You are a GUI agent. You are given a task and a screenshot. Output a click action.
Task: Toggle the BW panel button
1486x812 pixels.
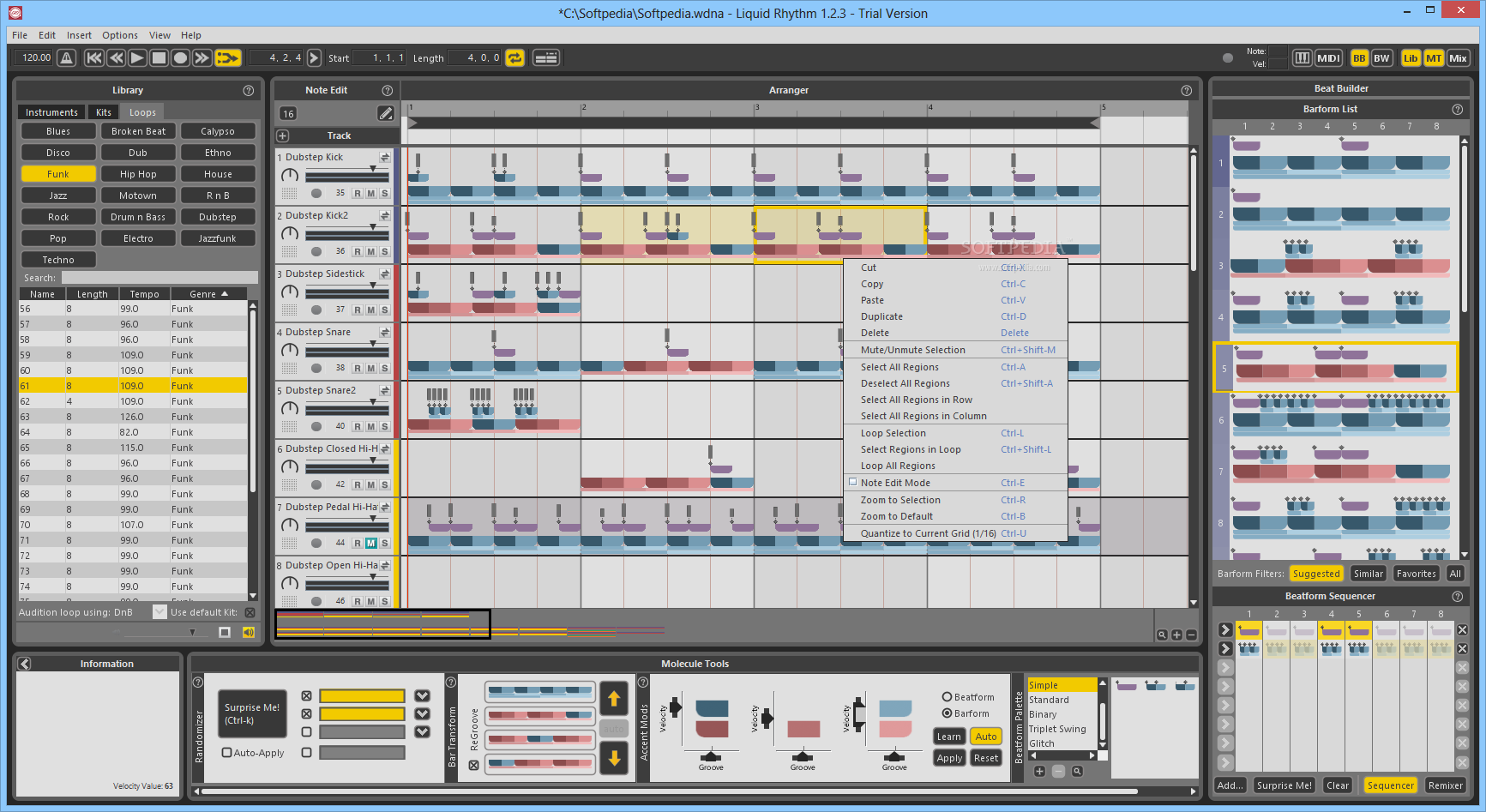point(1381,57)
